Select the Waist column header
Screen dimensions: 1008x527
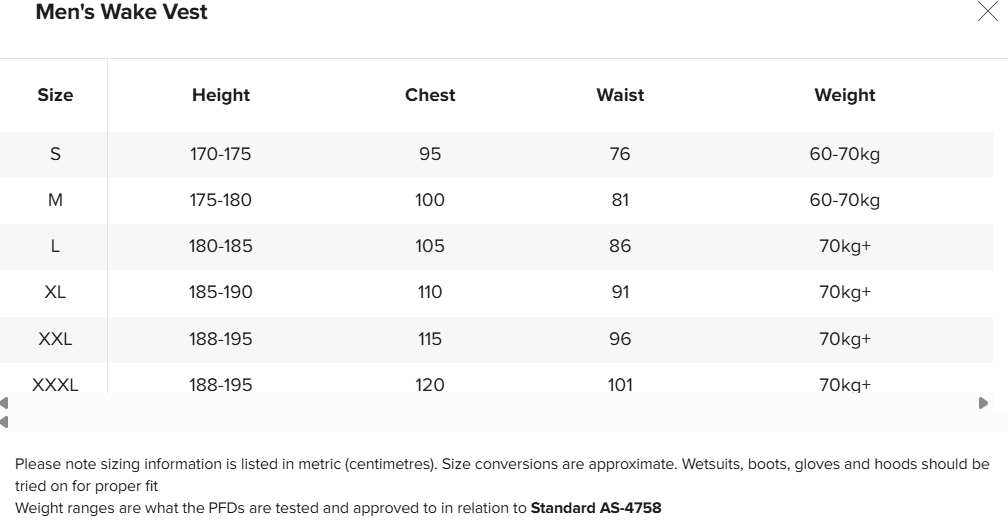[620, 95]
